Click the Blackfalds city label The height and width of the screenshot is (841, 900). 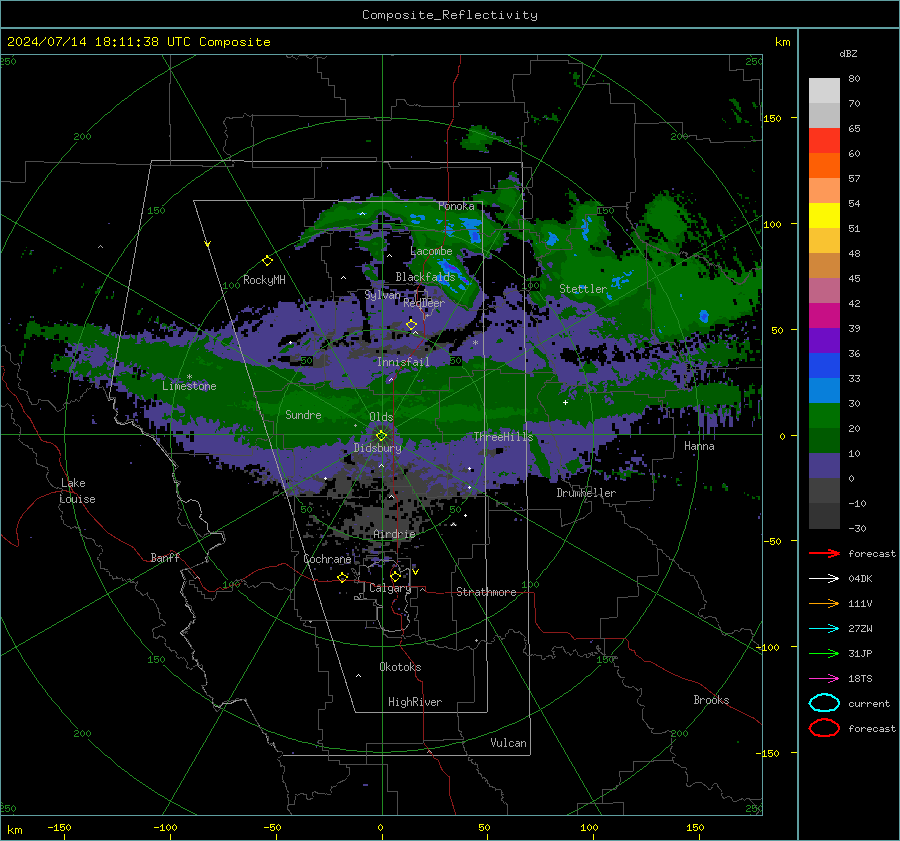(x=425, y=277)
